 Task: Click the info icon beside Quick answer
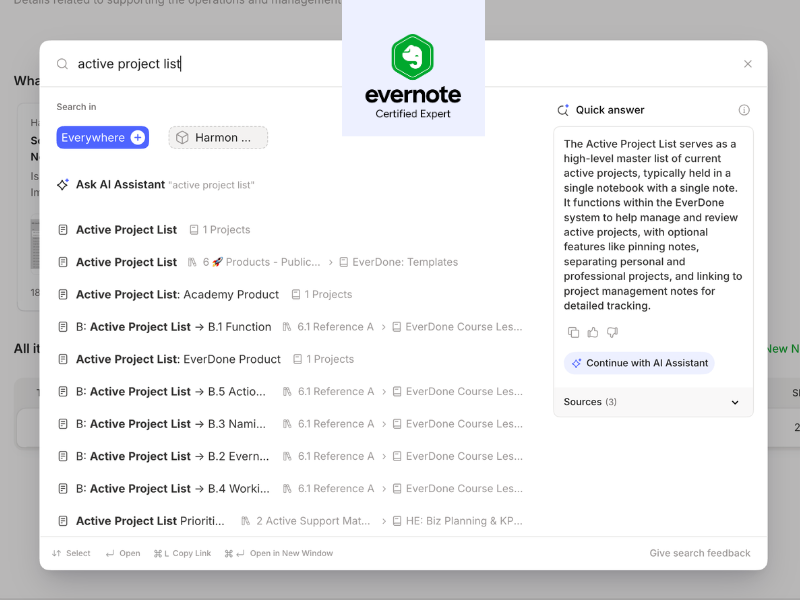(745, 110)
